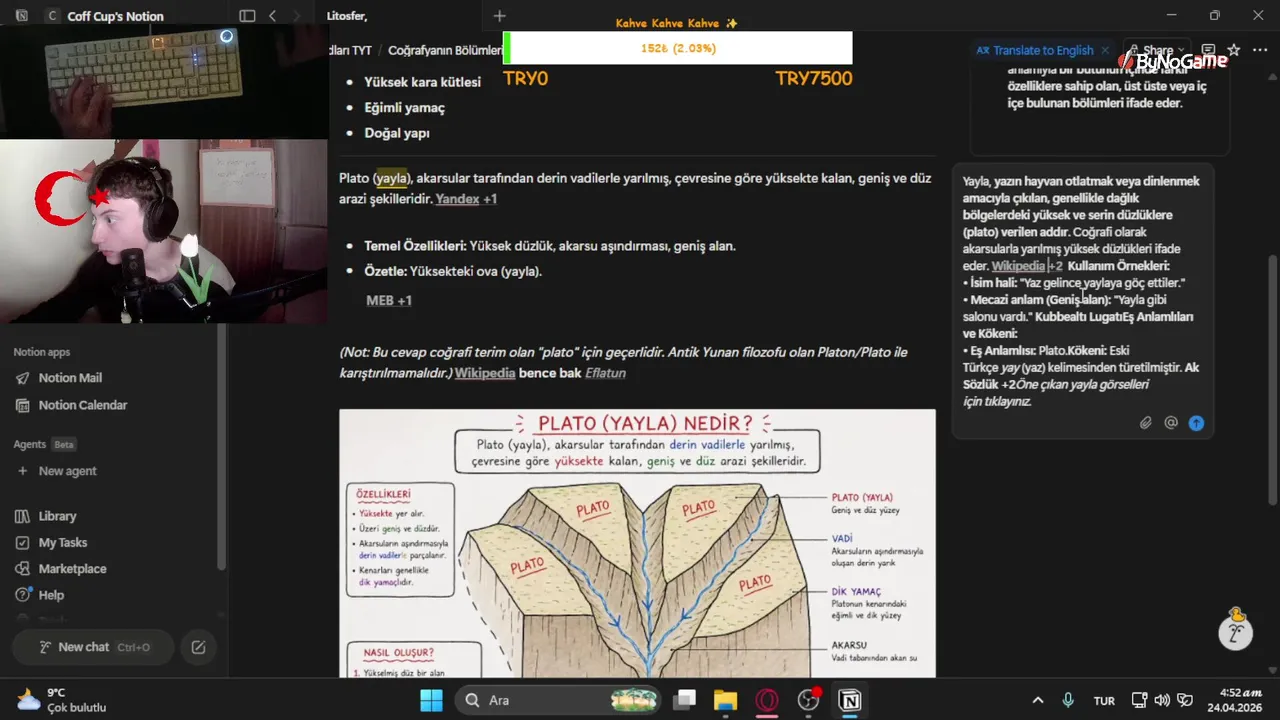Click the @ mention icon in AI chat
Viewport: 1280px width, 720px height.
click(x=1171, y=423)
